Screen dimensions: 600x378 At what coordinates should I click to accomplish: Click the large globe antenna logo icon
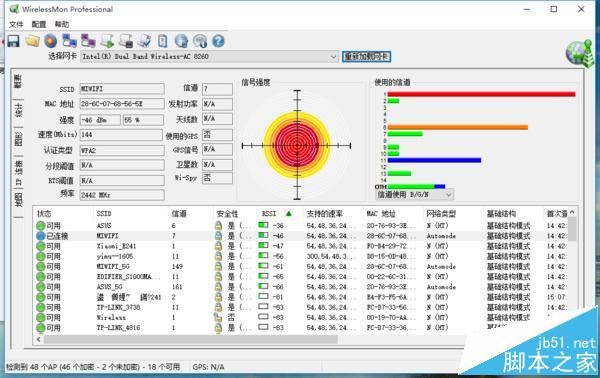click(x=580, y=53)
